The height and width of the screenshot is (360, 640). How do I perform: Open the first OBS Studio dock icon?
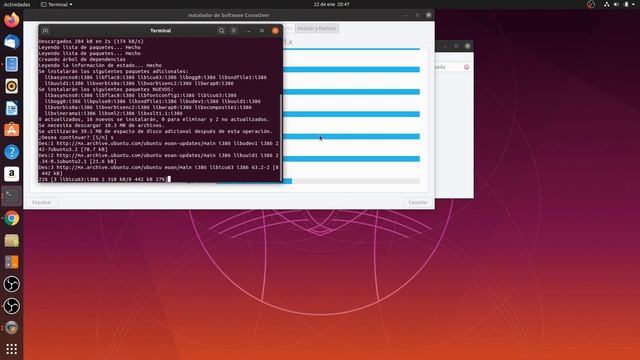pyautogui.click(x=11, y=284)
